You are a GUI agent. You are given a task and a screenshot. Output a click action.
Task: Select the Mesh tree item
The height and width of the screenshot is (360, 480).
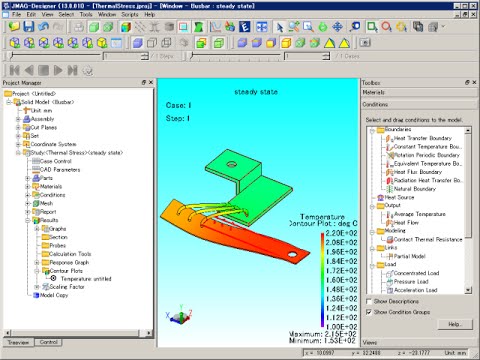[x=46, y=203]
